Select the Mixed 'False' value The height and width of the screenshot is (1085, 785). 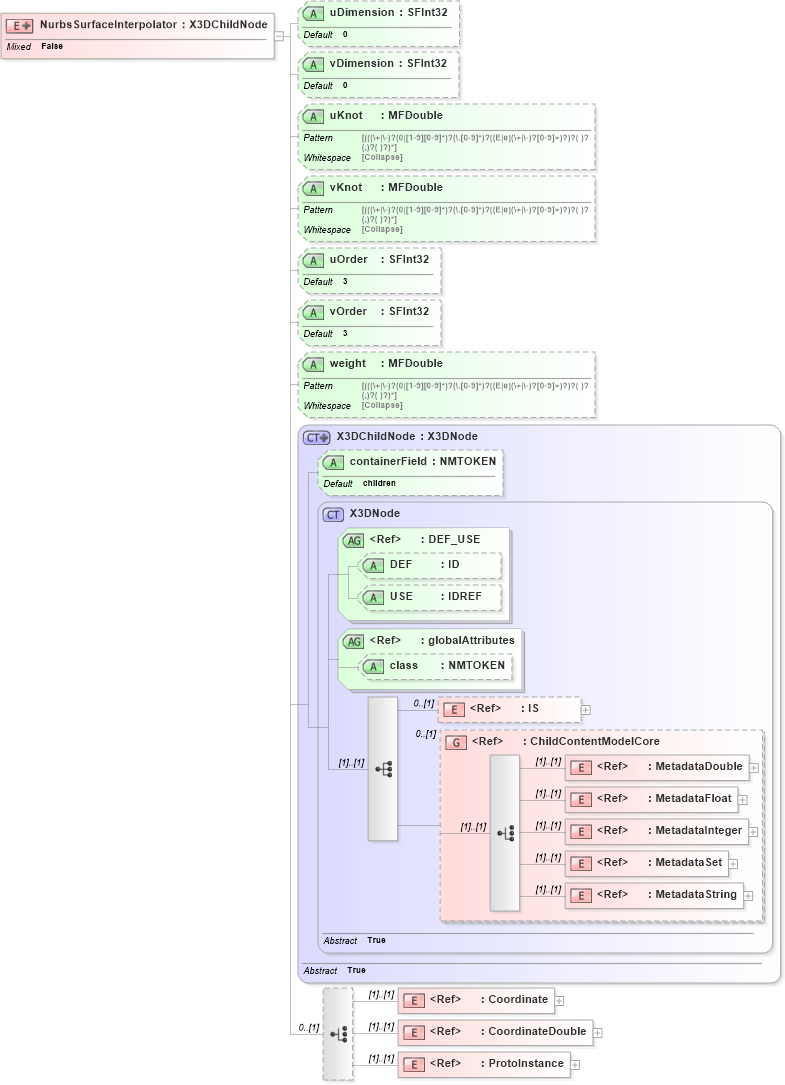52,46
